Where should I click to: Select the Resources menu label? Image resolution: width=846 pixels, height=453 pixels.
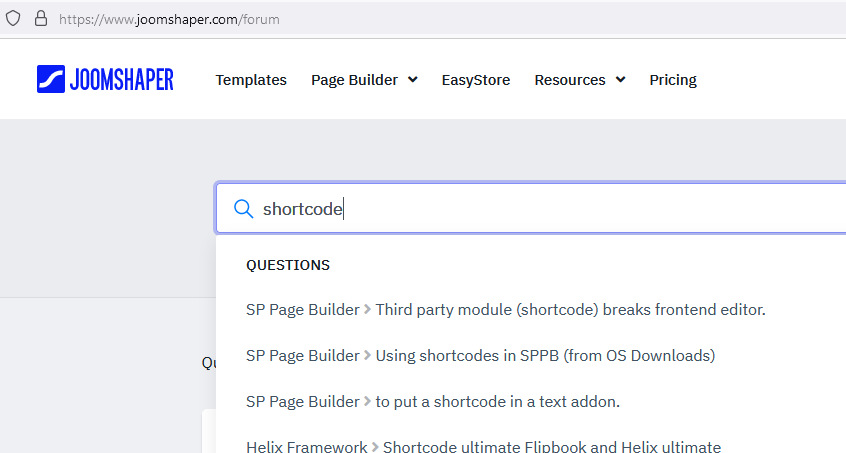click(570, 80)
